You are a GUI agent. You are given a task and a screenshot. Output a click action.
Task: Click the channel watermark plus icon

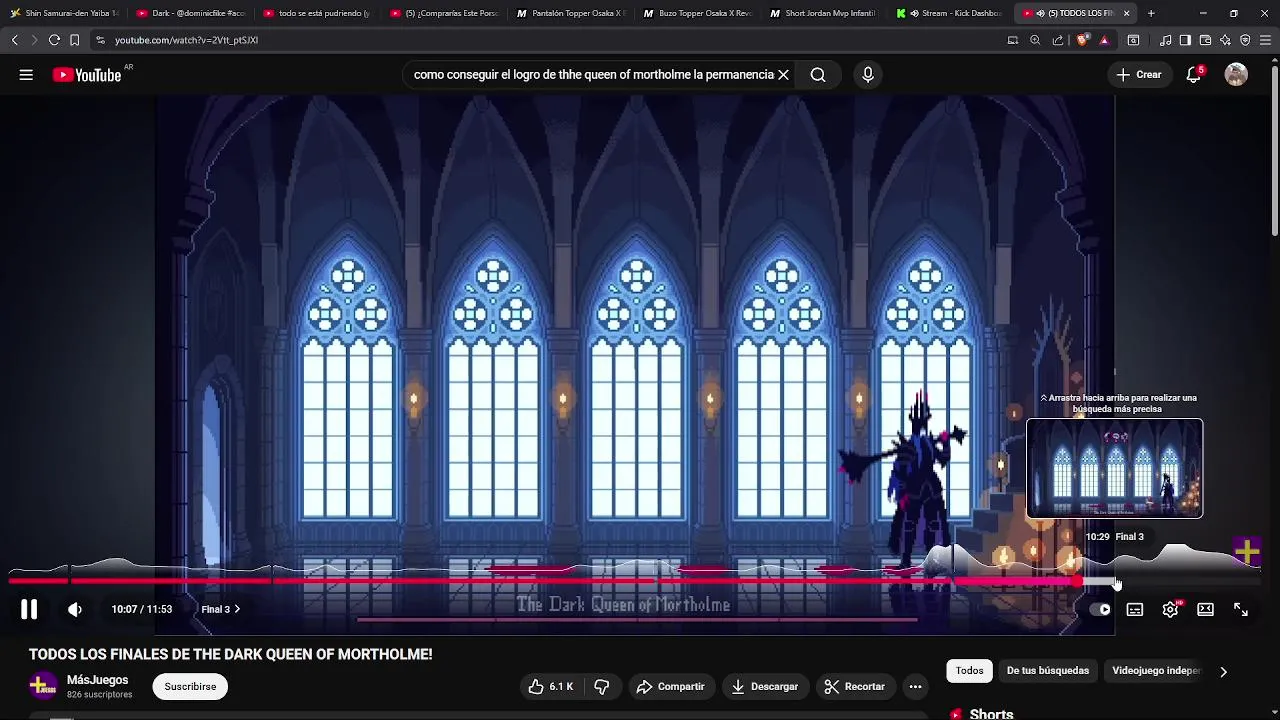point(1246,551)
